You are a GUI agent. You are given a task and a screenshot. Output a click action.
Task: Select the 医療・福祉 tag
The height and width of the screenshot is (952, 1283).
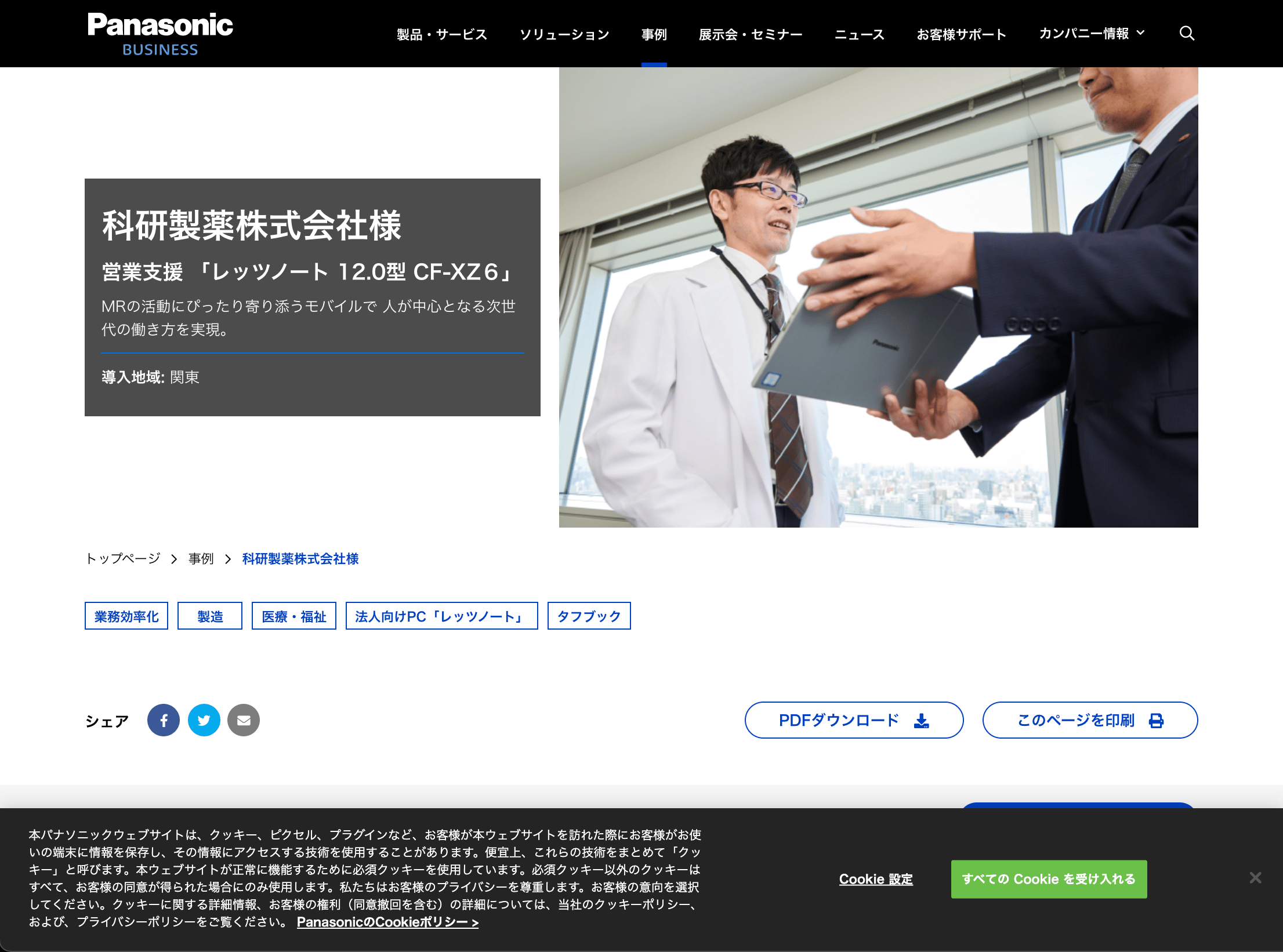point(294,616)
